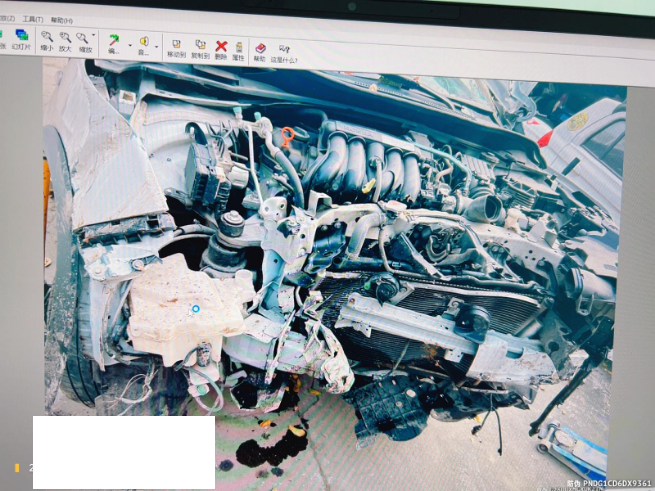Open the partially visible (Z) menu
This screenshot has height=491, width=655.
(6, 18)
